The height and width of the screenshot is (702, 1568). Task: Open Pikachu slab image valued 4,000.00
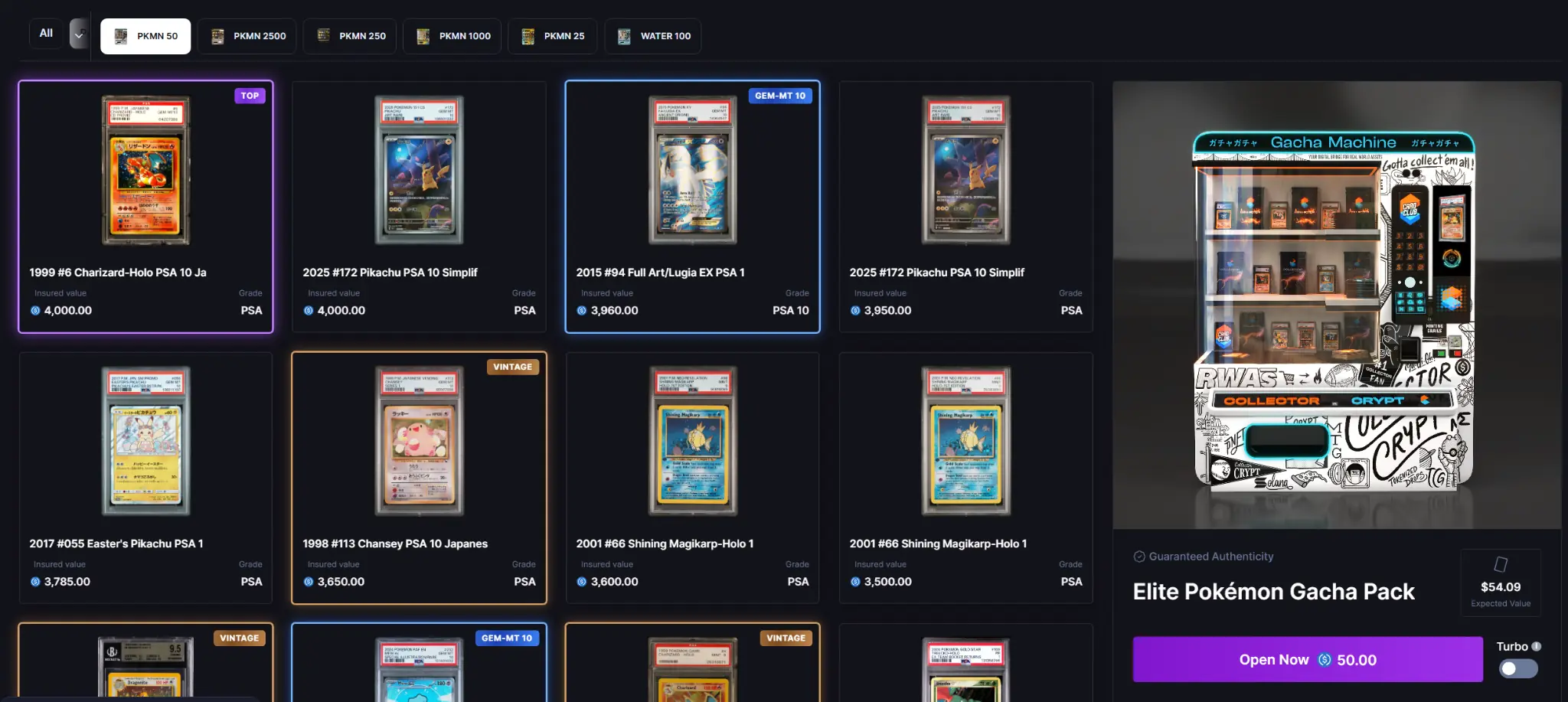click(x=420, y=170)
